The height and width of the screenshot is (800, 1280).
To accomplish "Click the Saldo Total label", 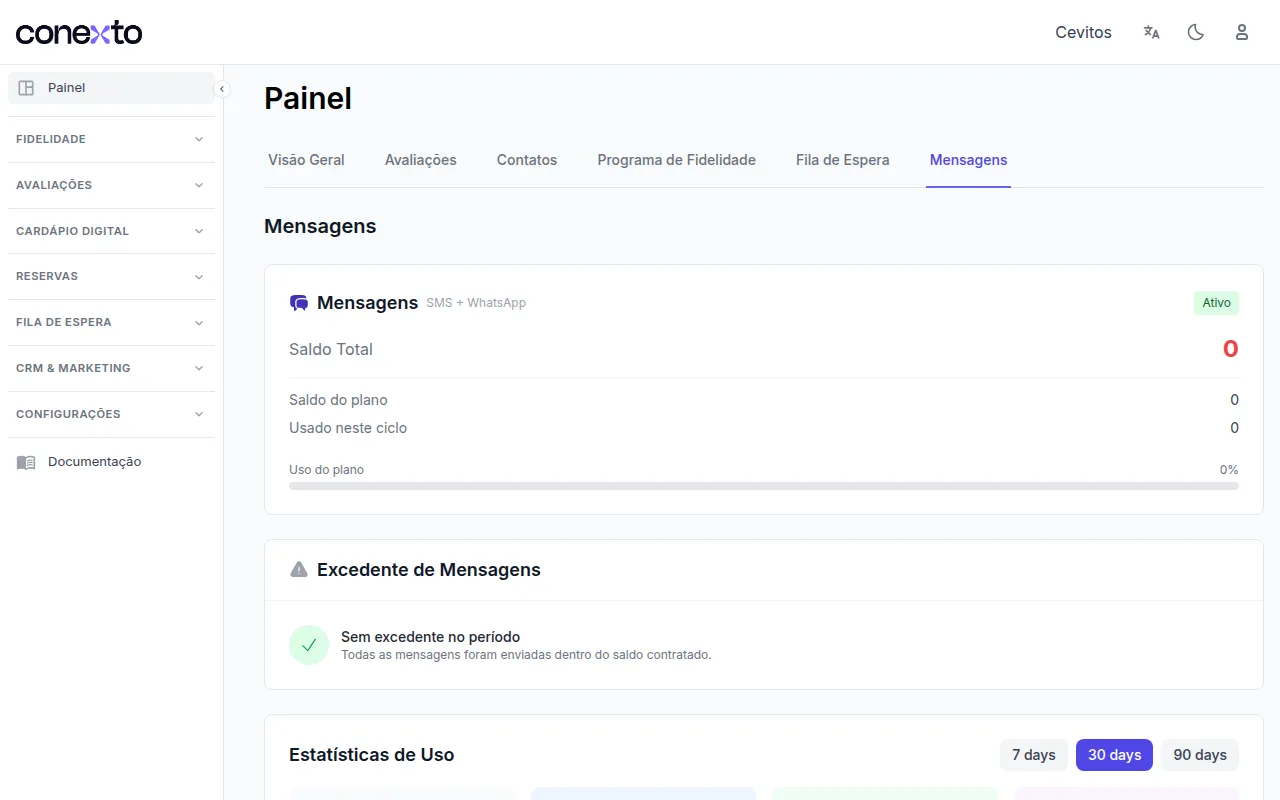I will 331,350.
